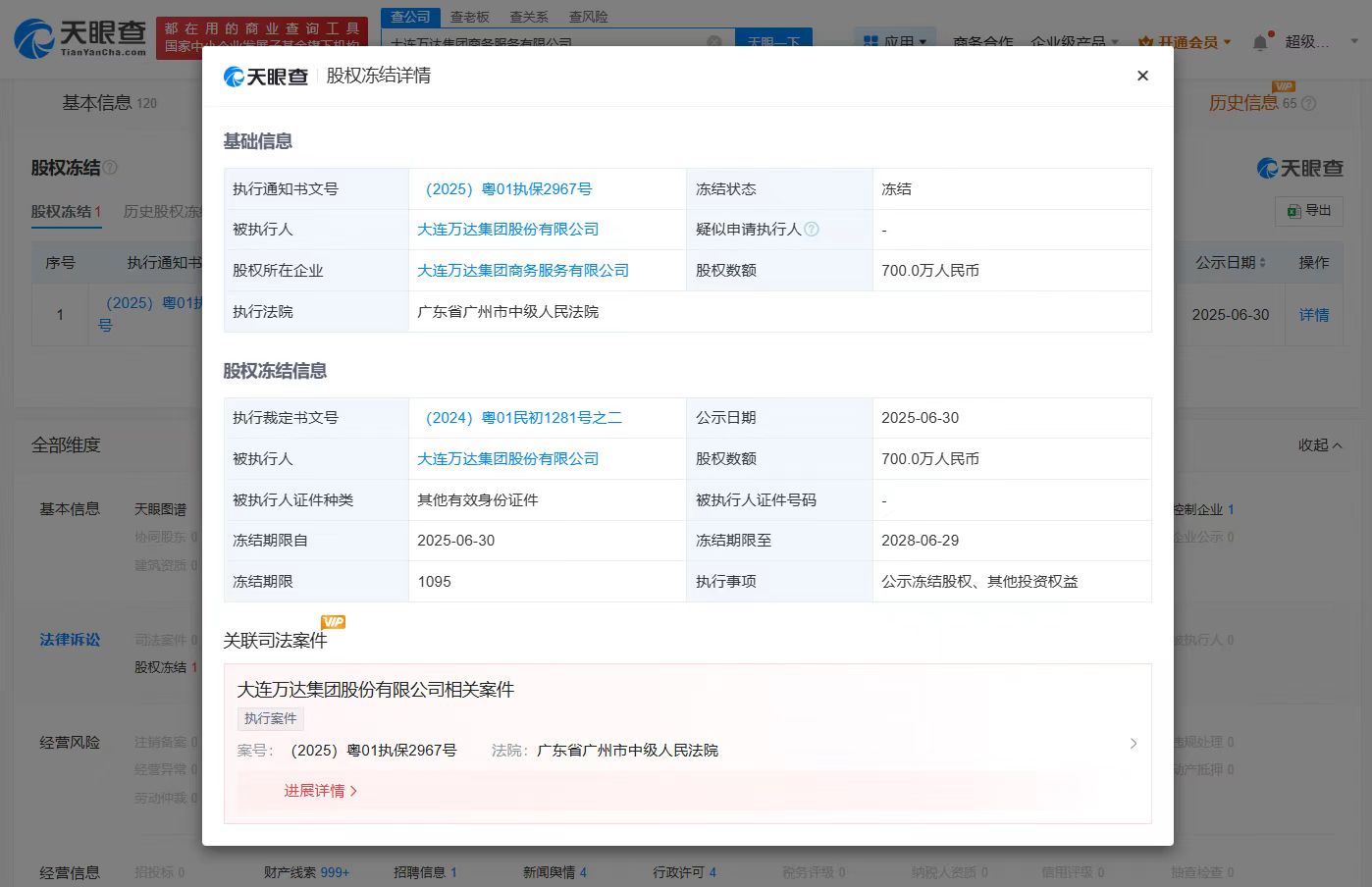Collapse section with 收起 control
The image size is (1372, 887).
click(1320, 444)
